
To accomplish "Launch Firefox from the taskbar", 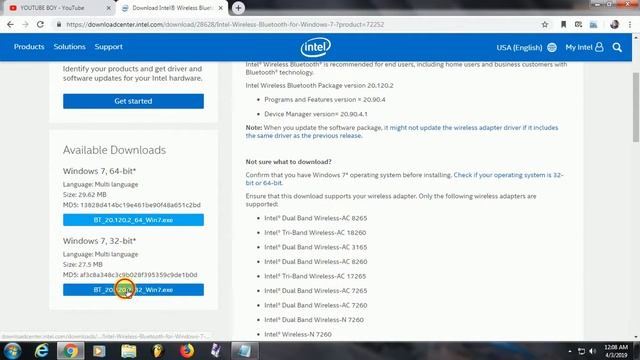I will pyautogui.click(x=187, y=351).
